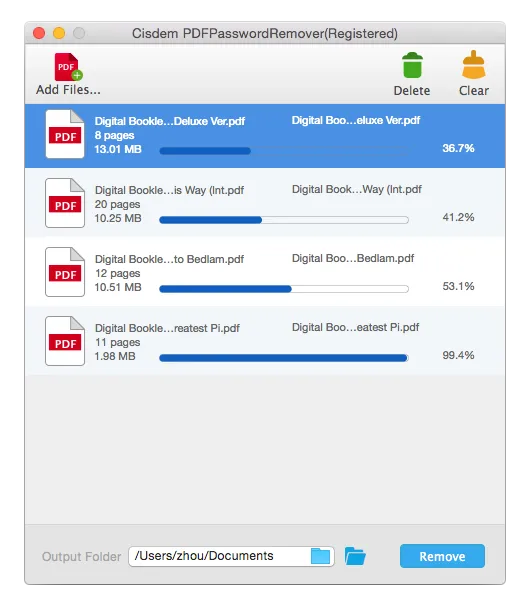Select file name Digital Bookle…to Bedlam.pdf

coord(169,259)
